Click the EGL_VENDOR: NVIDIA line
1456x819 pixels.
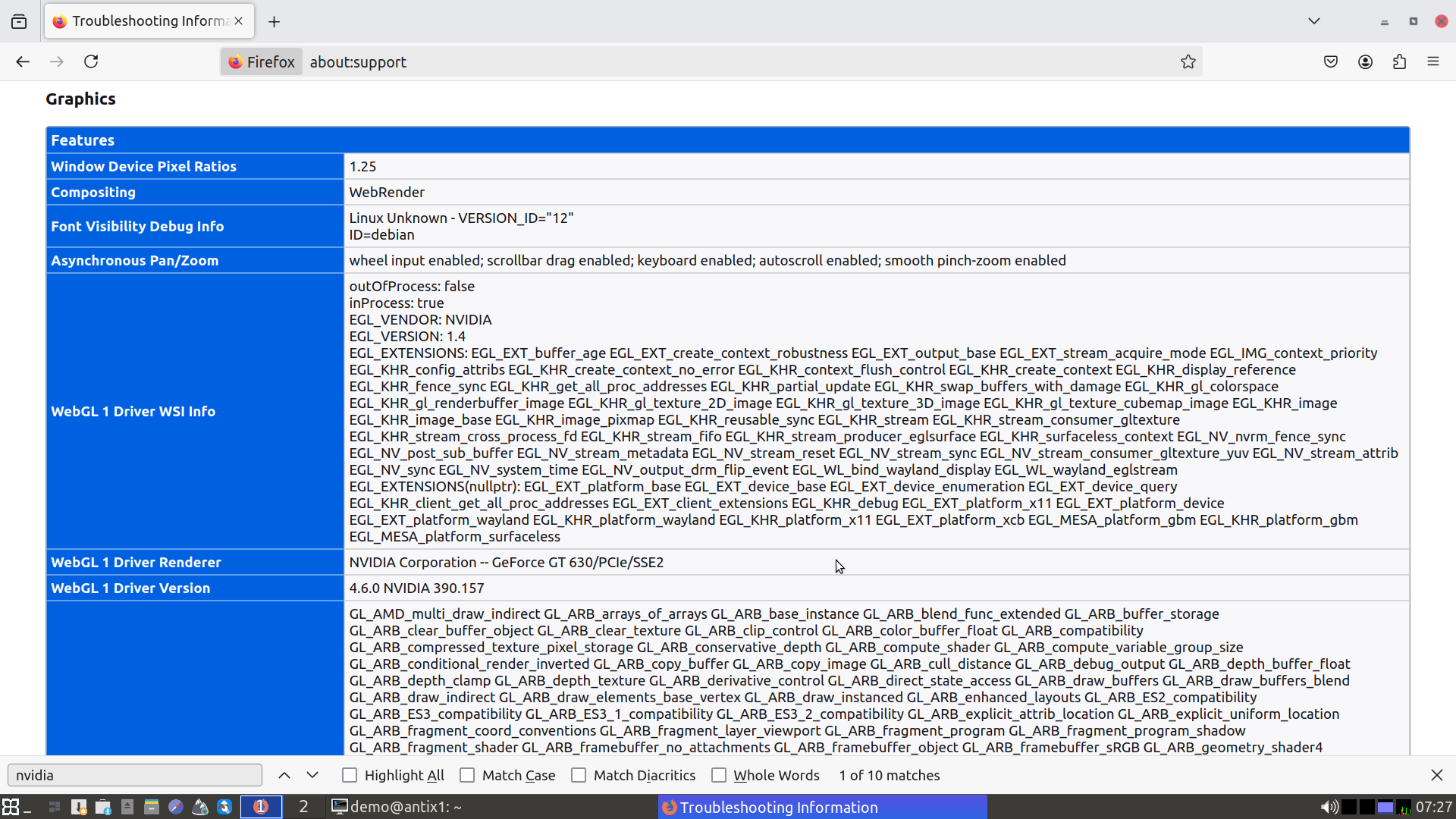420,319
